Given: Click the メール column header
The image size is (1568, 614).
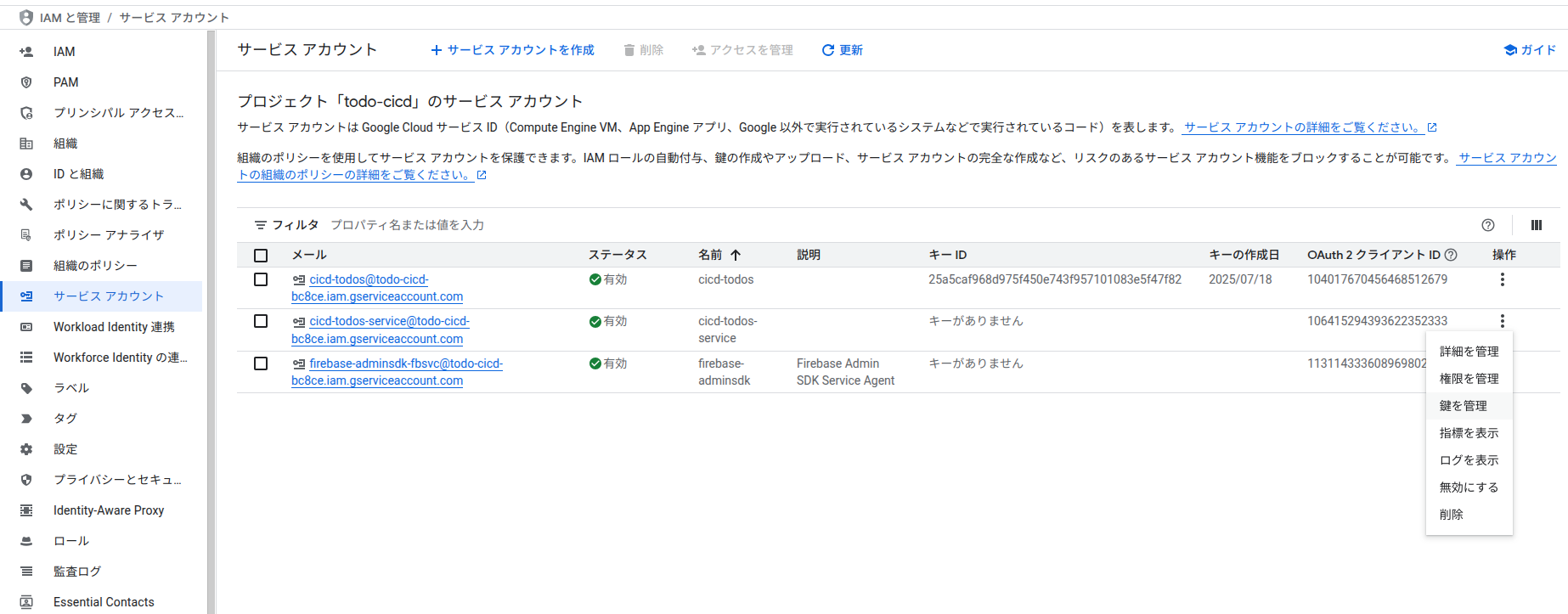Looking at the screenshot, I should coord(309,255).
